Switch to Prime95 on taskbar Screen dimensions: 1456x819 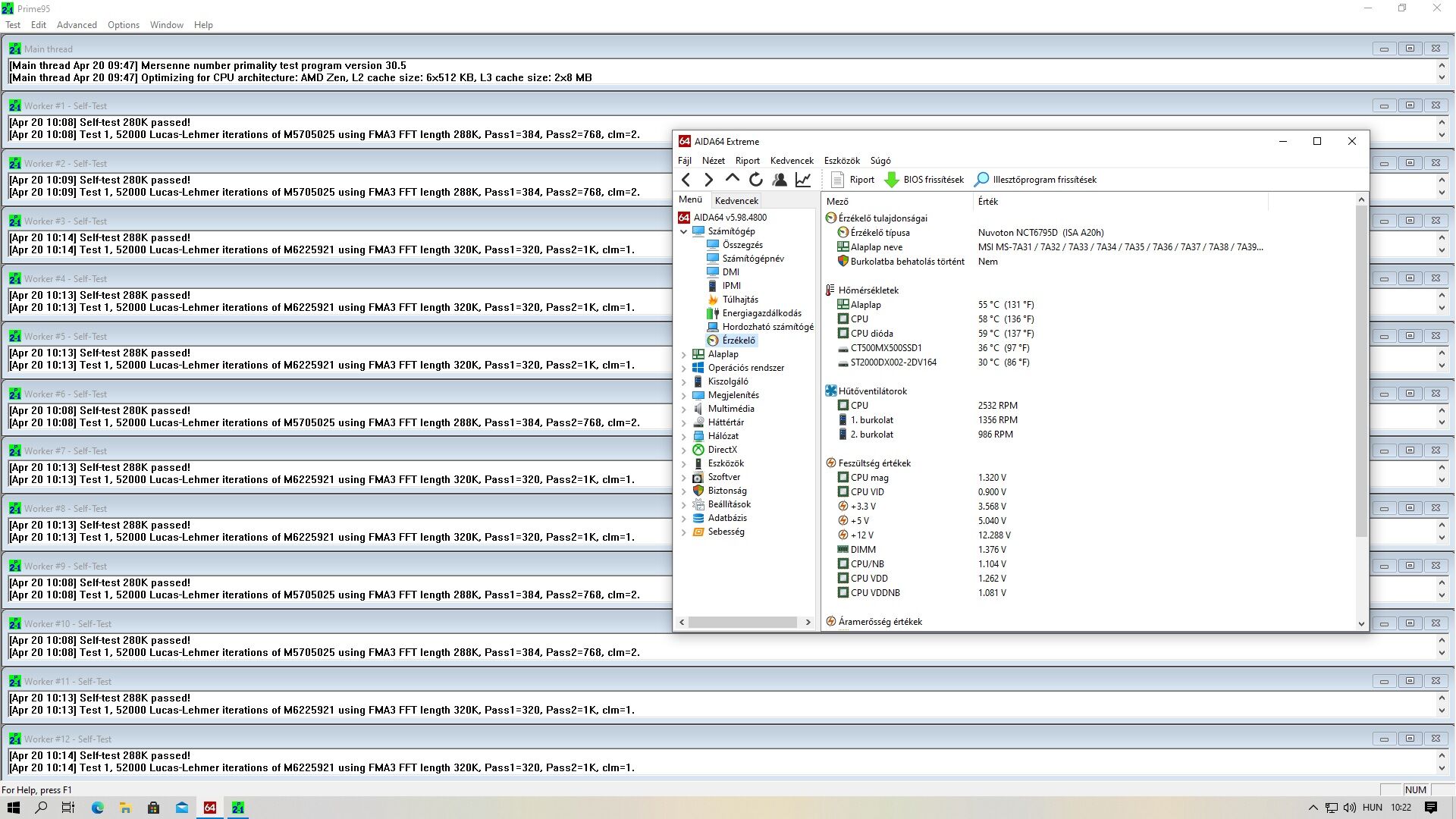pos(238,808)
